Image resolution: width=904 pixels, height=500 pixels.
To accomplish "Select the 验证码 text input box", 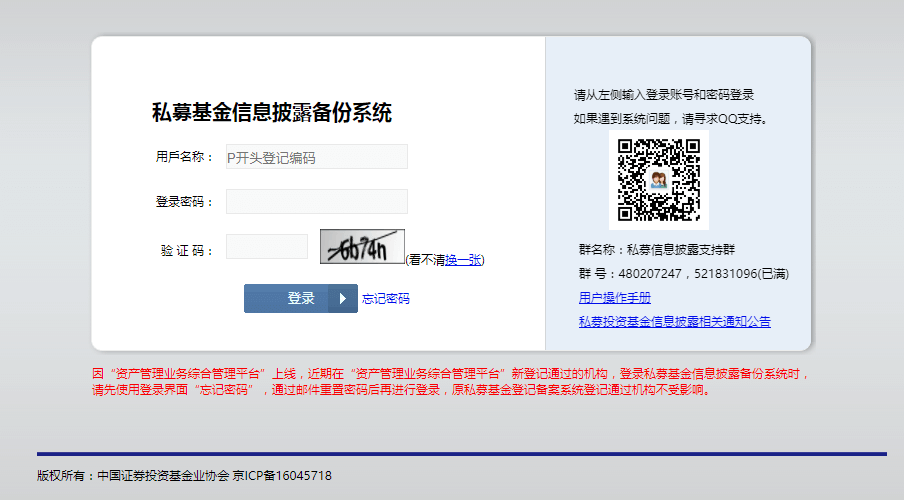I will click(x=266, y=247).
